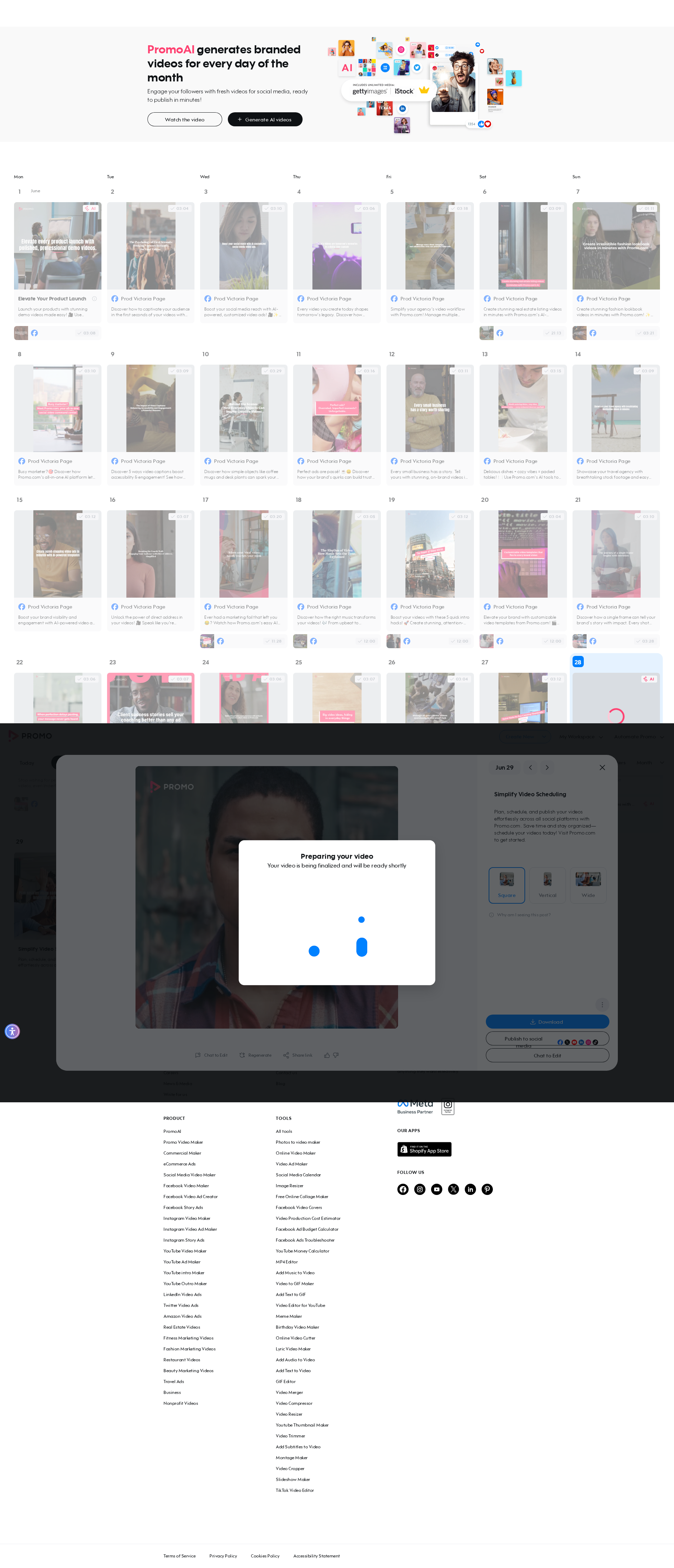The height and width of the screenshot is (1568, 674).
Task: Click the Download button
Action: [547, 1022]
